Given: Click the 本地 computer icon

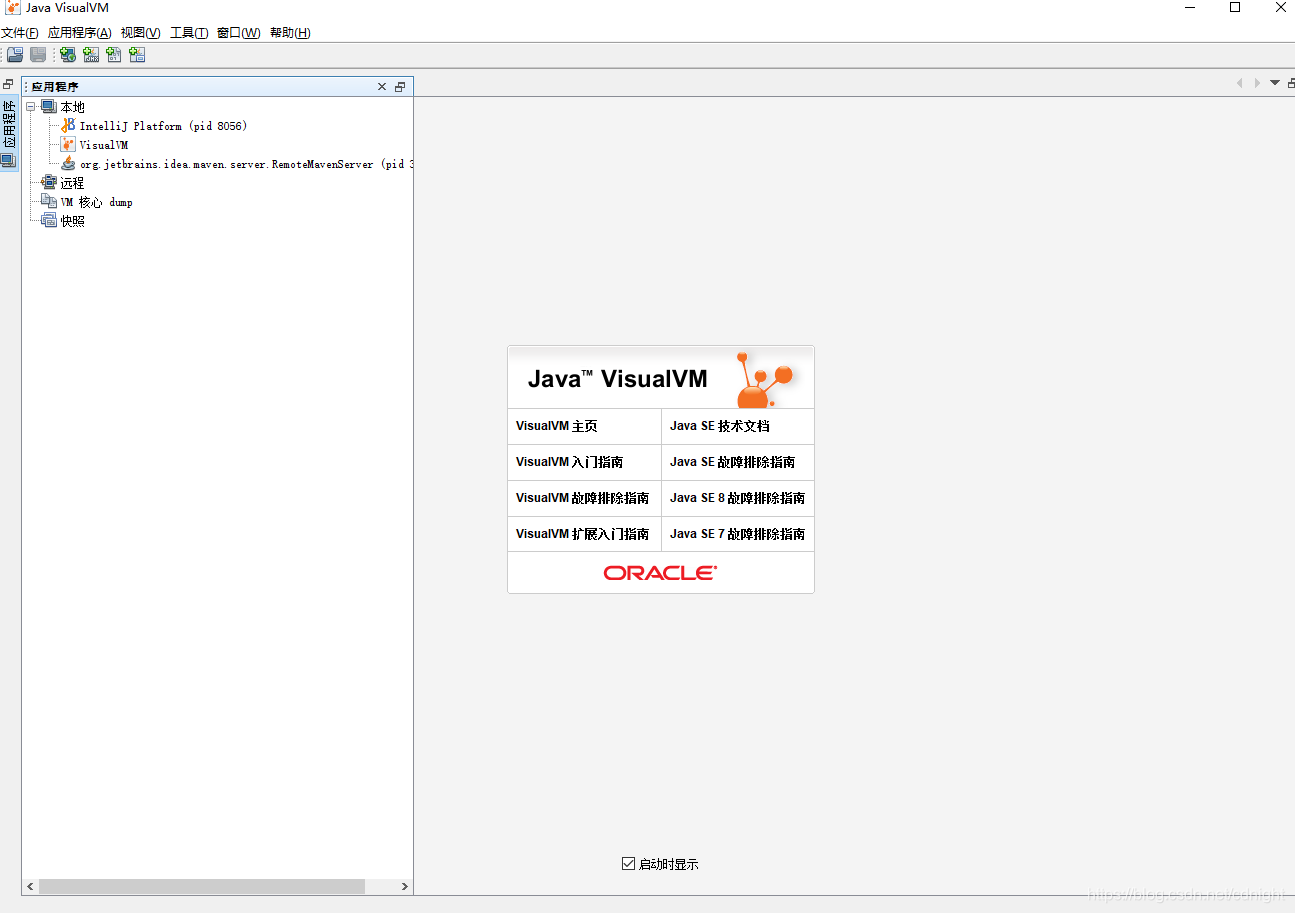Looking at the screenshot, I should tap(49, 107).
